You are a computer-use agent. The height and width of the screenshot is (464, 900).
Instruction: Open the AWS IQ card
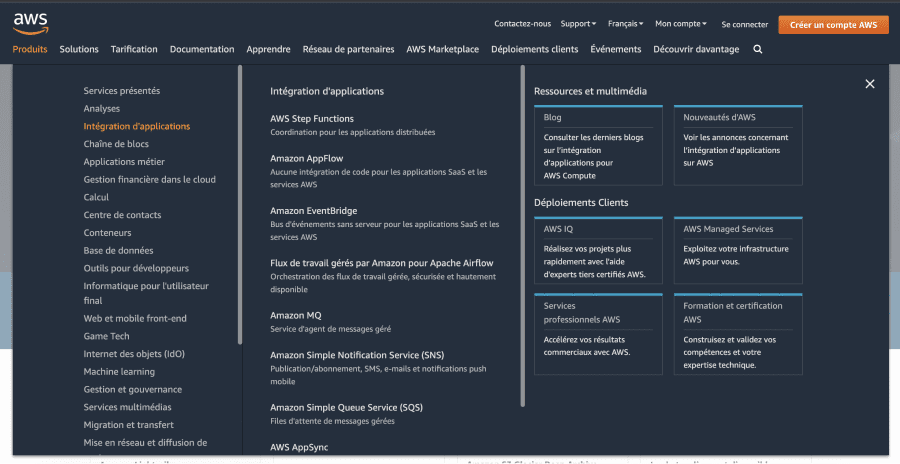[x=598, y=250]
